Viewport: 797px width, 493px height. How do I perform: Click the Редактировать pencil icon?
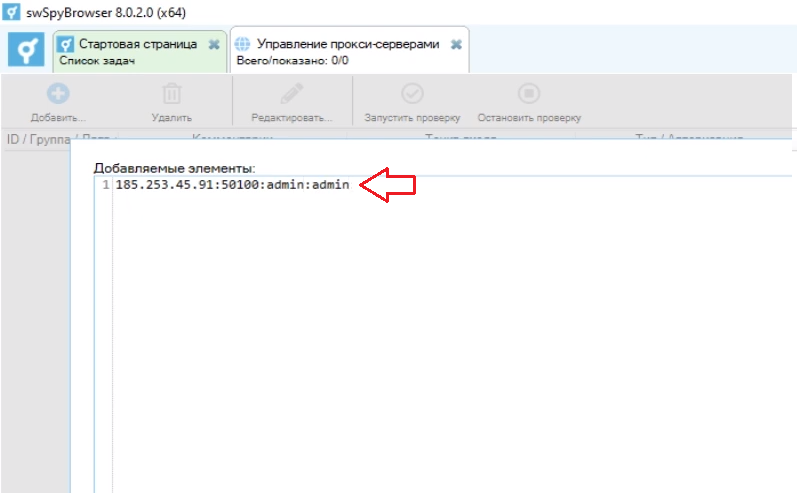click(291, 95)
